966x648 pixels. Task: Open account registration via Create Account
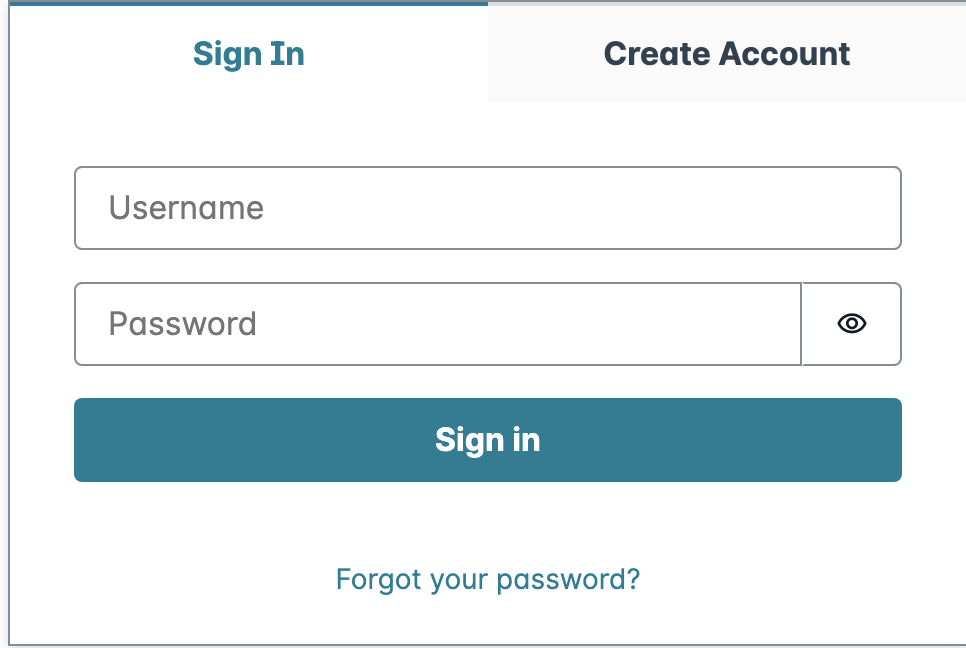pos(727,54)
